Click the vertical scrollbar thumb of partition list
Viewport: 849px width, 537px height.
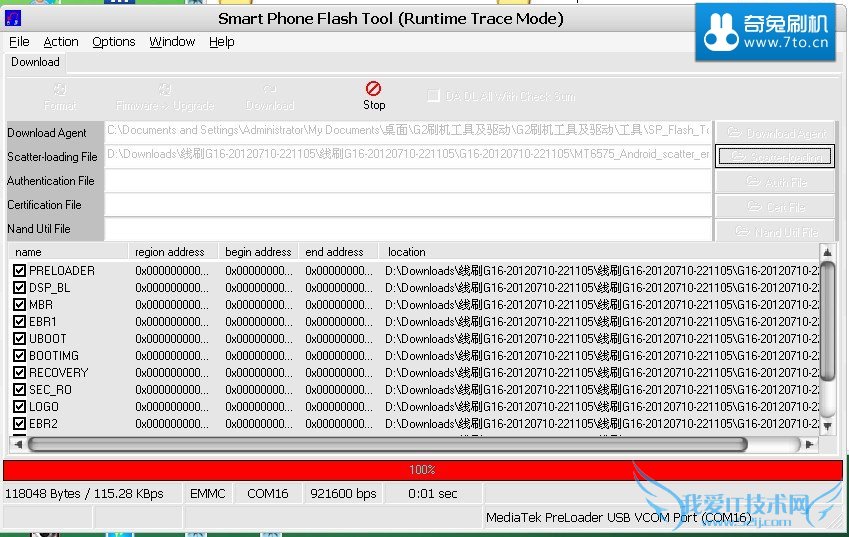click(827, 321)
